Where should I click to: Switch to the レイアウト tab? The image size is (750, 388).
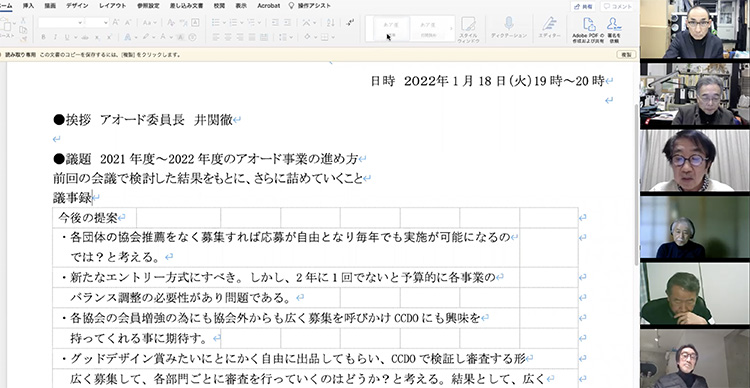tap(112, 6)
